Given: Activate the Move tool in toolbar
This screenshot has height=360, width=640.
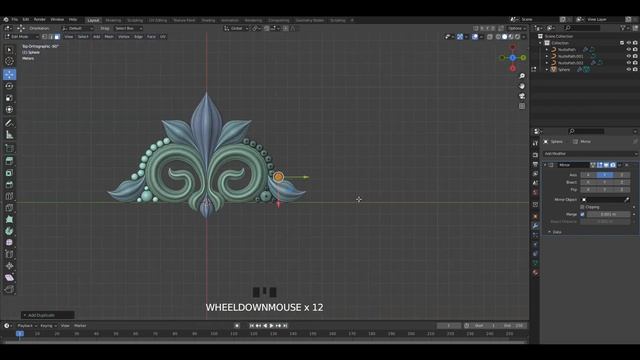Looking at the screenshot, I should coord(9,74).
